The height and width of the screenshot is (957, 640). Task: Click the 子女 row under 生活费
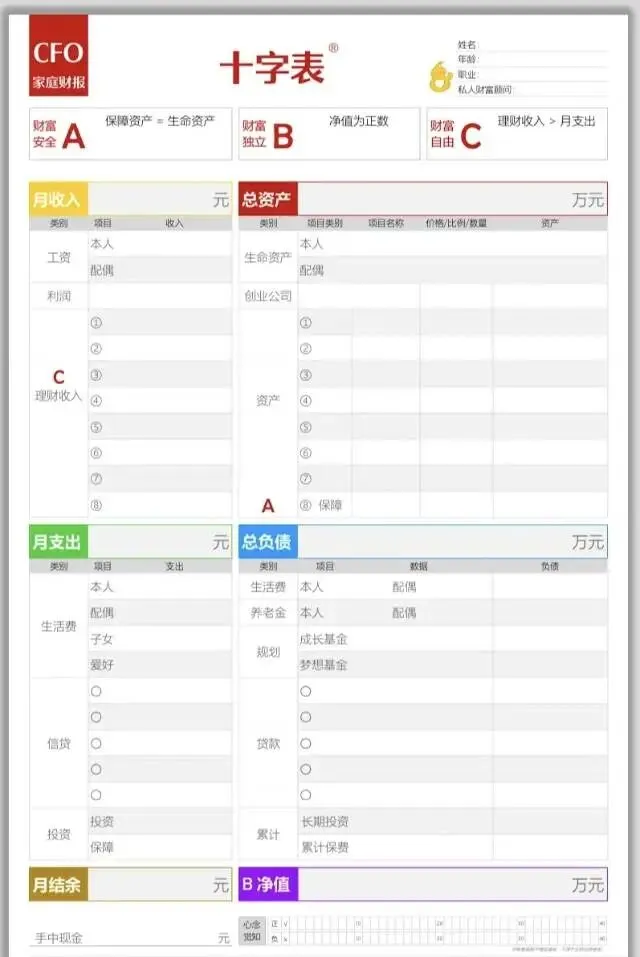160,639
